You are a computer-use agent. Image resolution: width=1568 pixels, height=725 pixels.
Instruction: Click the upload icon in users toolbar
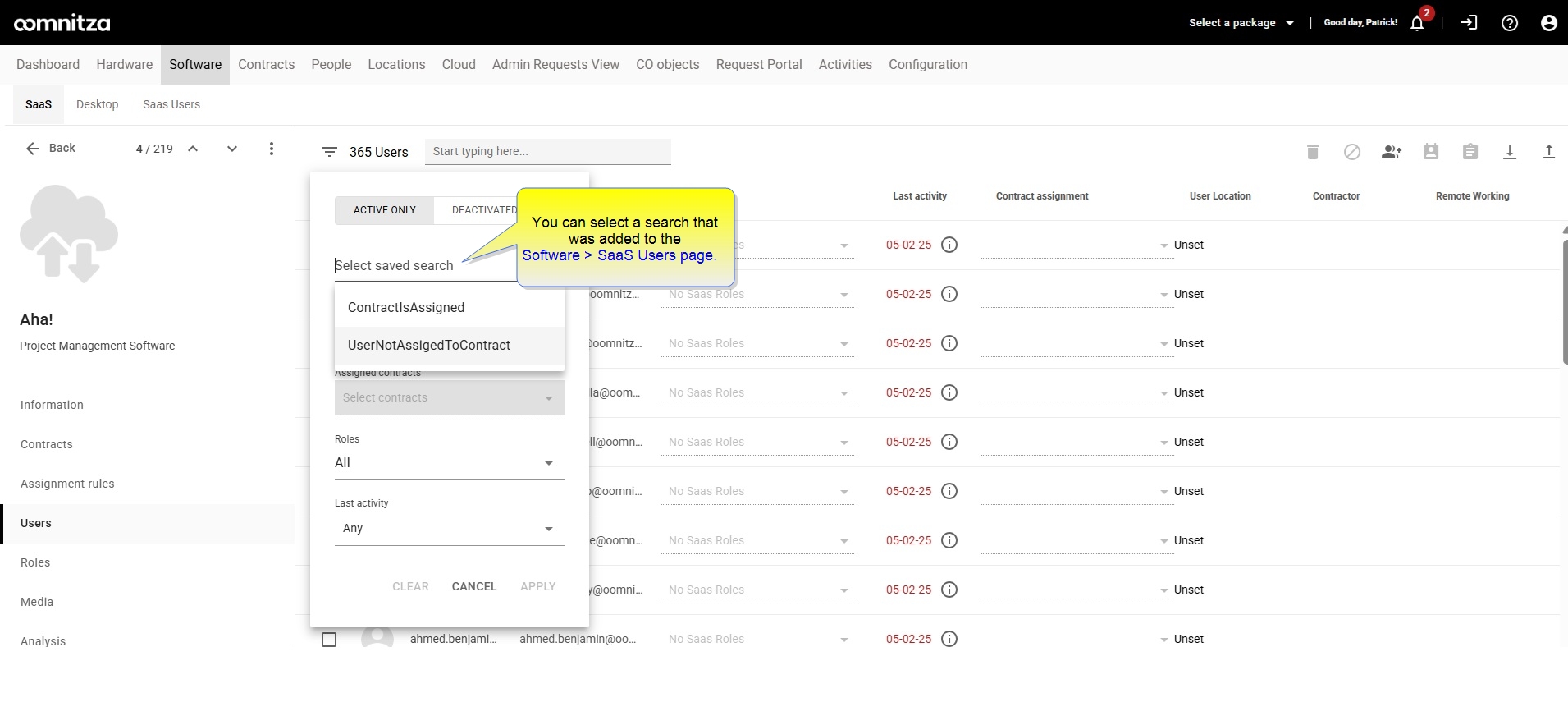(1549, 152)
